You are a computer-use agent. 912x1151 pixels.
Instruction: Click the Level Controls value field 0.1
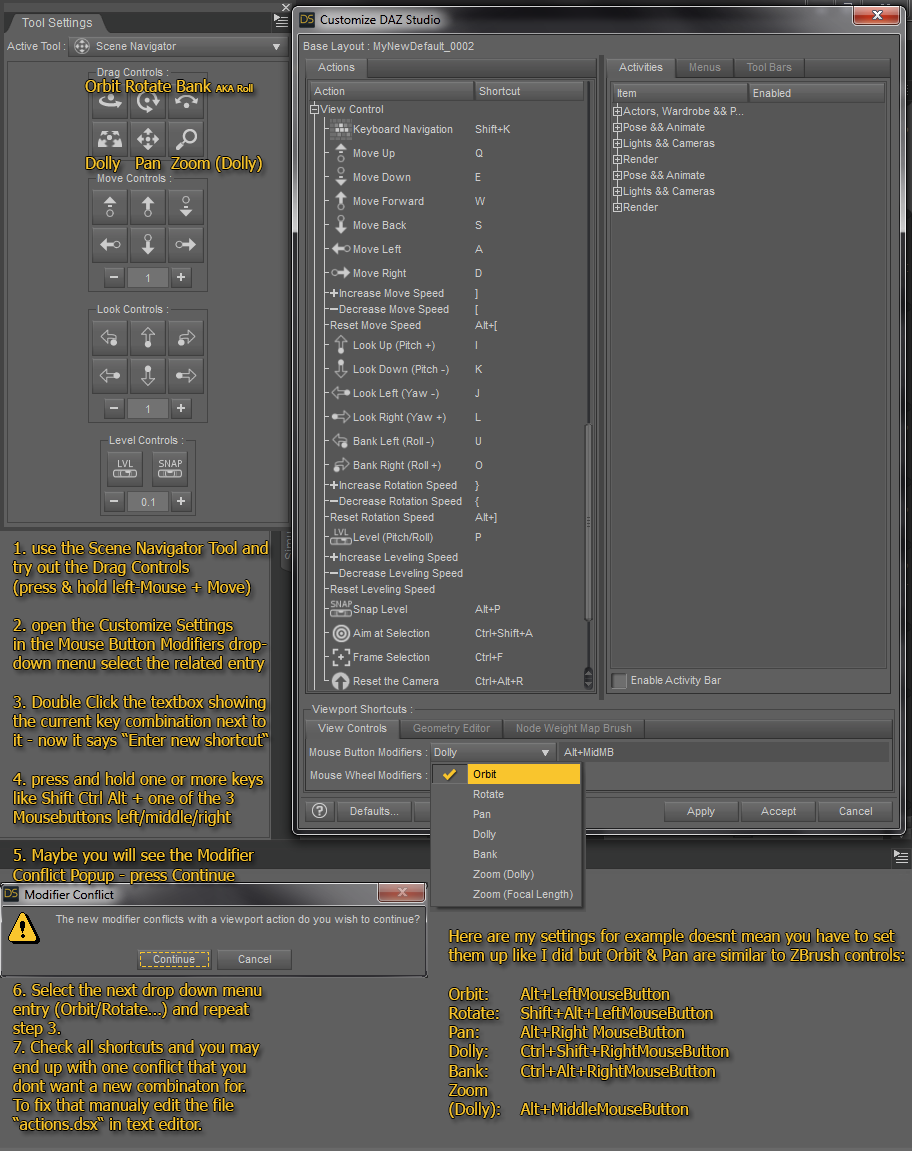(148, 502)
